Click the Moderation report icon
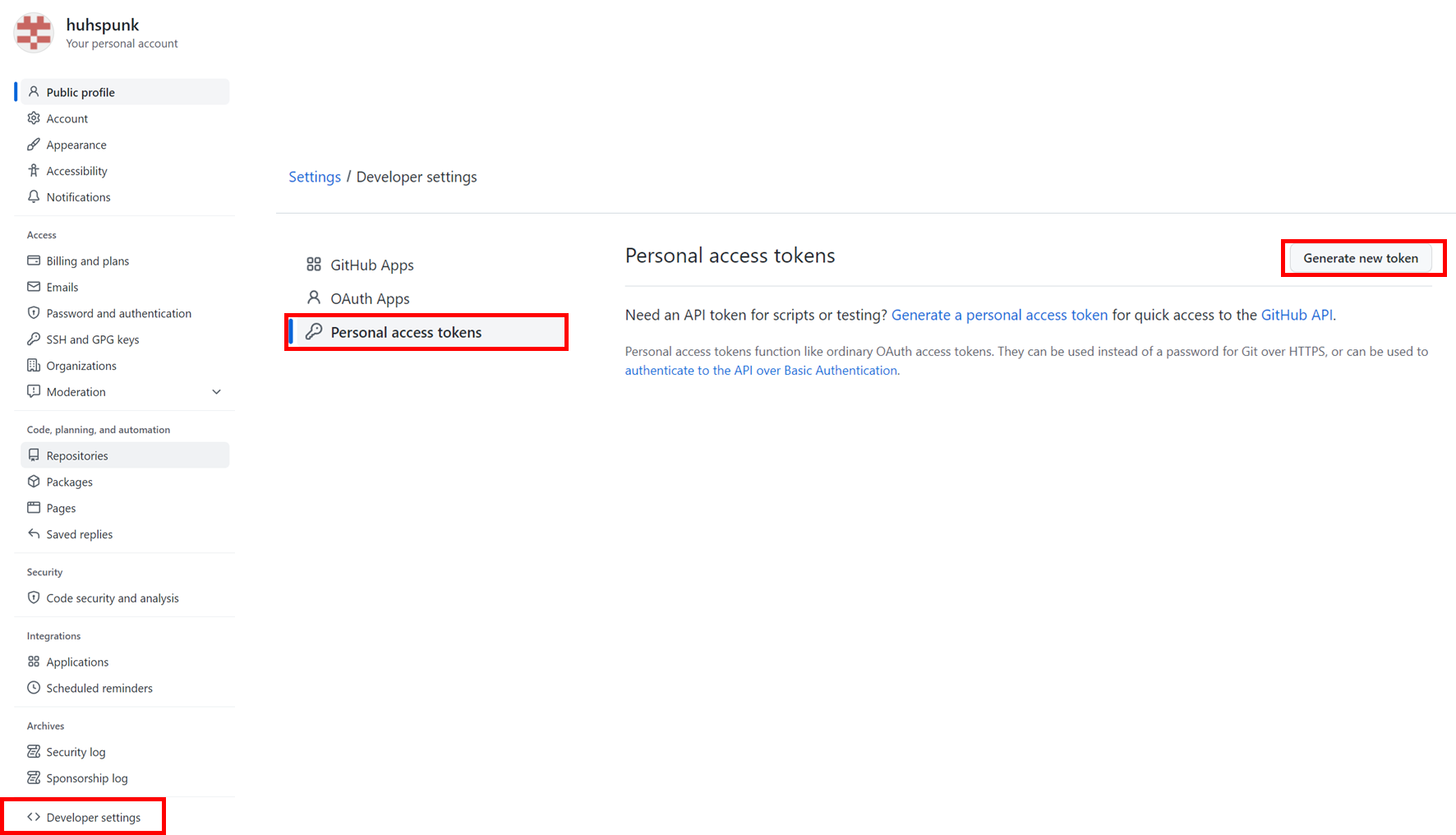This screenshot has width=1456, height=835. click(x=34, y=392)
